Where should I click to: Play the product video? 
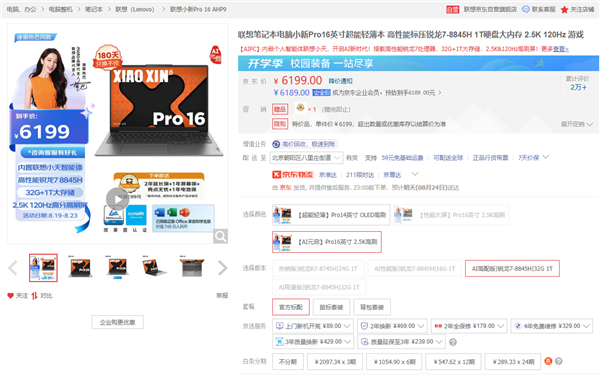coord(117,199)
